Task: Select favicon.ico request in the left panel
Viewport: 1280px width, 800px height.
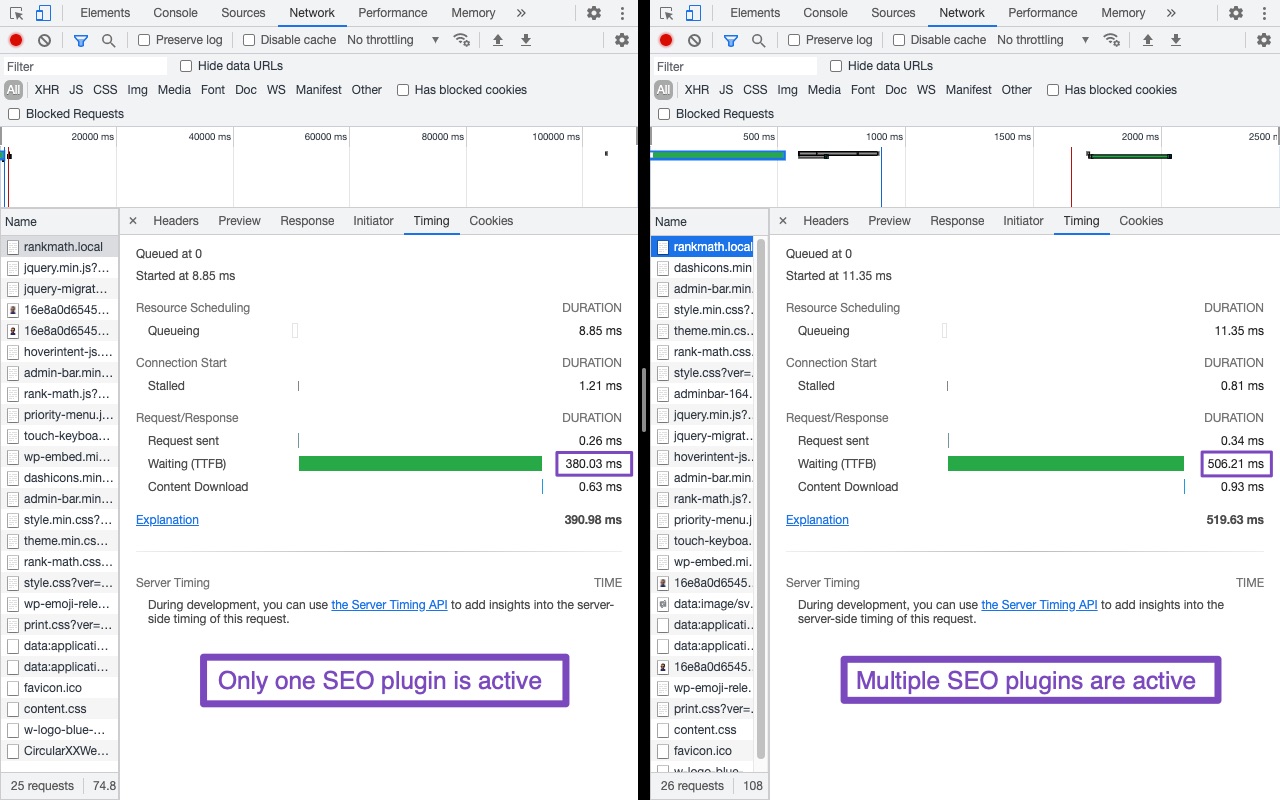Action: [59, 688]
